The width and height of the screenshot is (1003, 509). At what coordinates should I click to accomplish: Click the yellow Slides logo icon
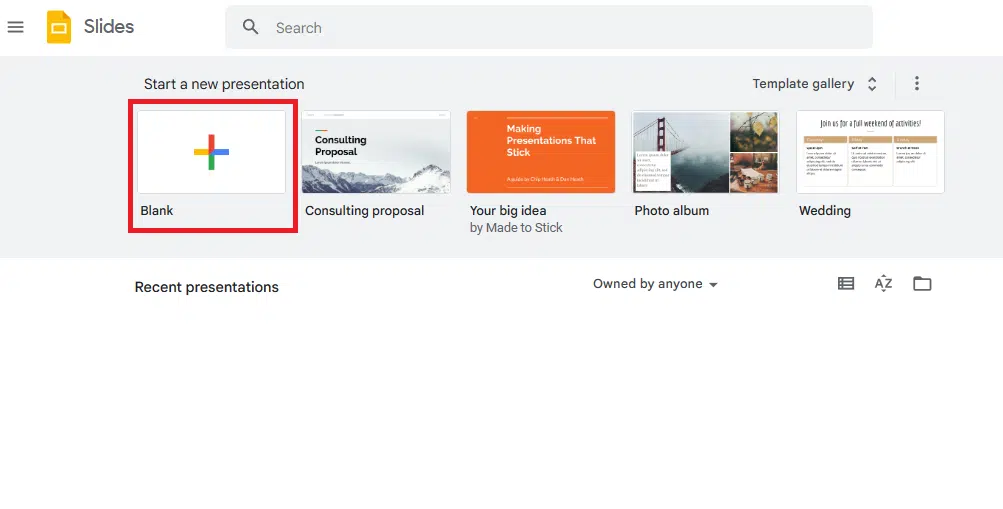click(x=59, y=27)
